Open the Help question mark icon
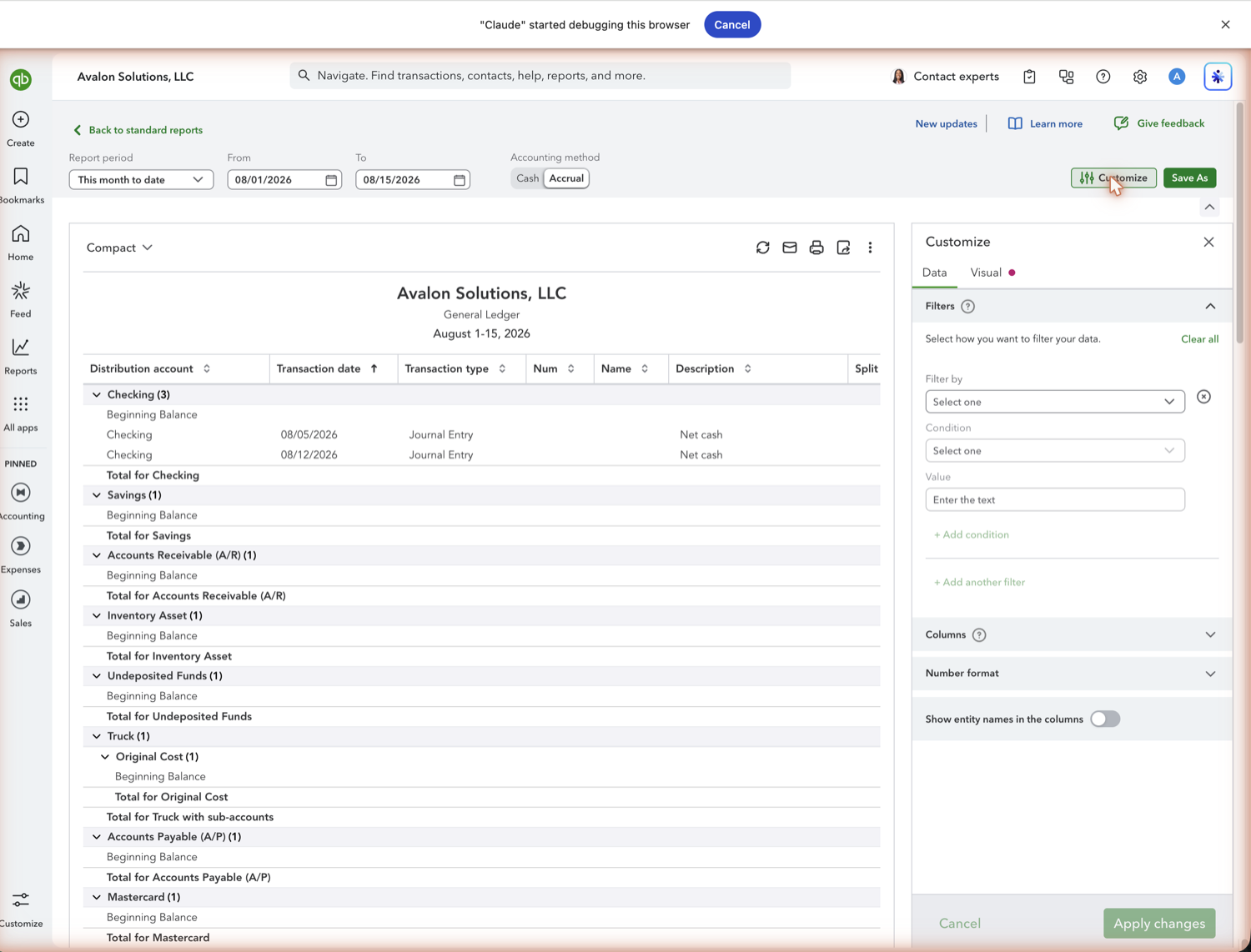The height and width of the screenshot is (952, 1251). click(1103, 77)
